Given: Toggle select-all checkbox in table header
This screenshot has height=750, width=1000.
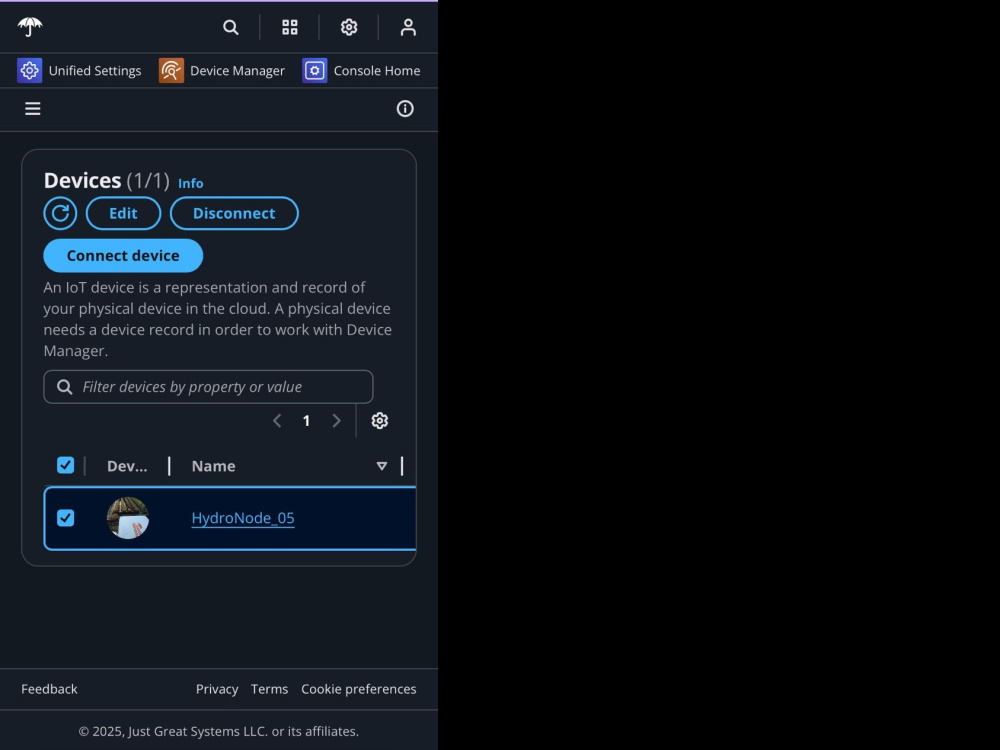Looking at the screenshot, I should coord(66,466).
